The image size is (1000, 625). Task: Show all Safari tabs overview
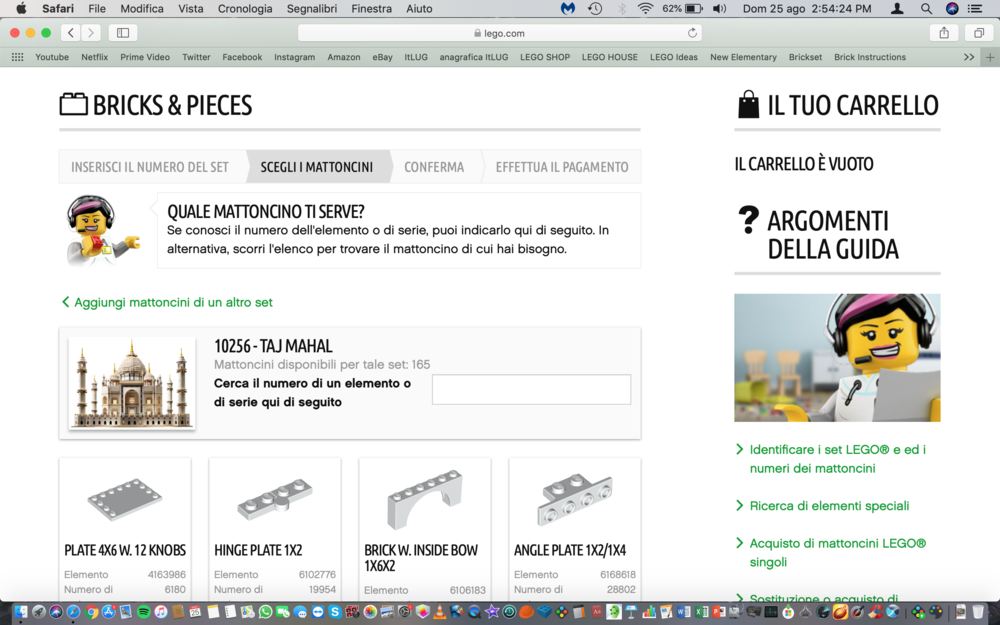tap(978, 33)
